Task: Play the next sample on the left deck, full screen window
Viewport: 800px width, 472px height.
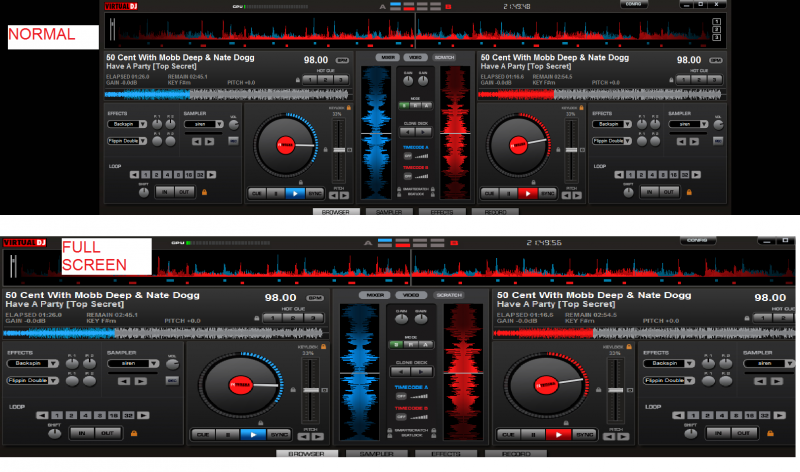Action: (x=140, y=381)
